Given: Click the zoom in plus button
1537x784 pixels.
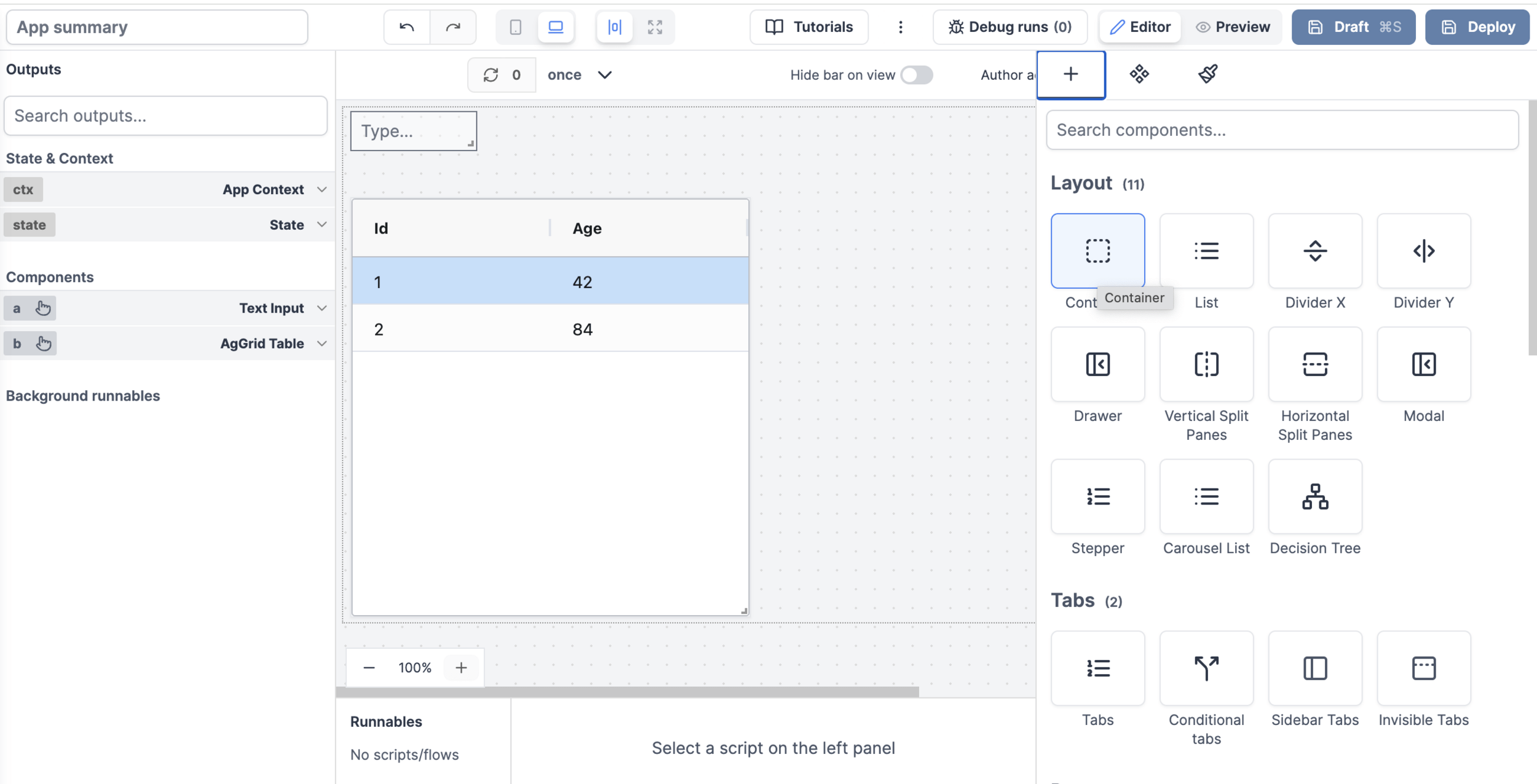Looking at the screenshot, I should tap(461, 667).
